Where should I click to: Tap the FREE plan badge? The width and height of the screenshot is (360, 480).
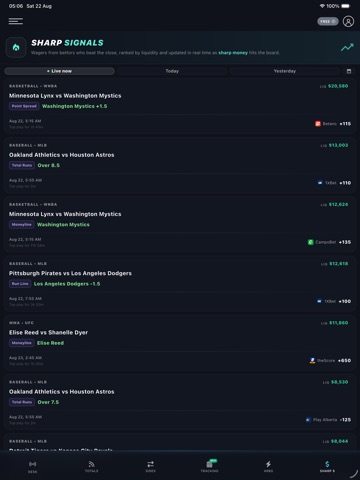pyautogui.click(x=328, y=21)
